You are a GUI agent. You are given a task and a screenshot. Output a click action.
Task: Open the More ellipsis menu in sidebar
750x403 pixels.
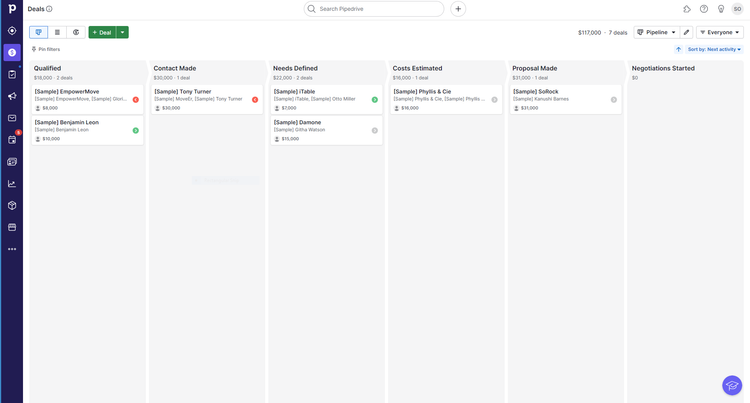click(x=12, y=249)
